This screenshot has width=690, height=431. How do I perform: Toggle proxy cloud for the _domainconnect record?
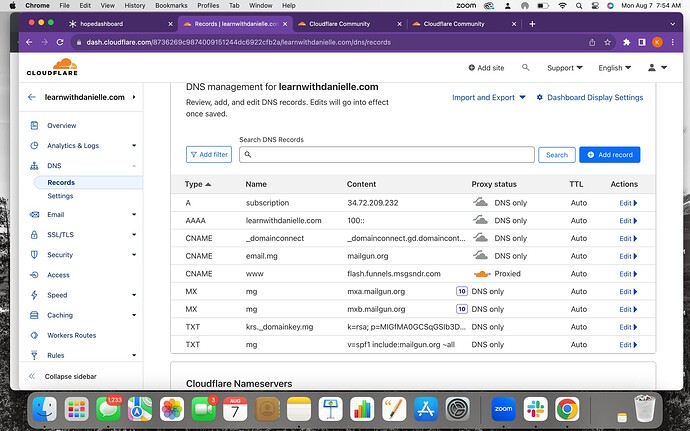[481, 238]
